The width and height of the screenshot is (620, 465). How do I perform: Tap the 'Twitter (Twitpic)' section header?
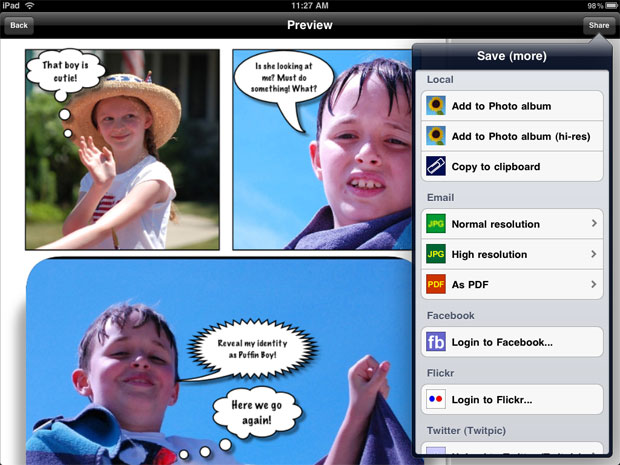(x=466, y=431)
